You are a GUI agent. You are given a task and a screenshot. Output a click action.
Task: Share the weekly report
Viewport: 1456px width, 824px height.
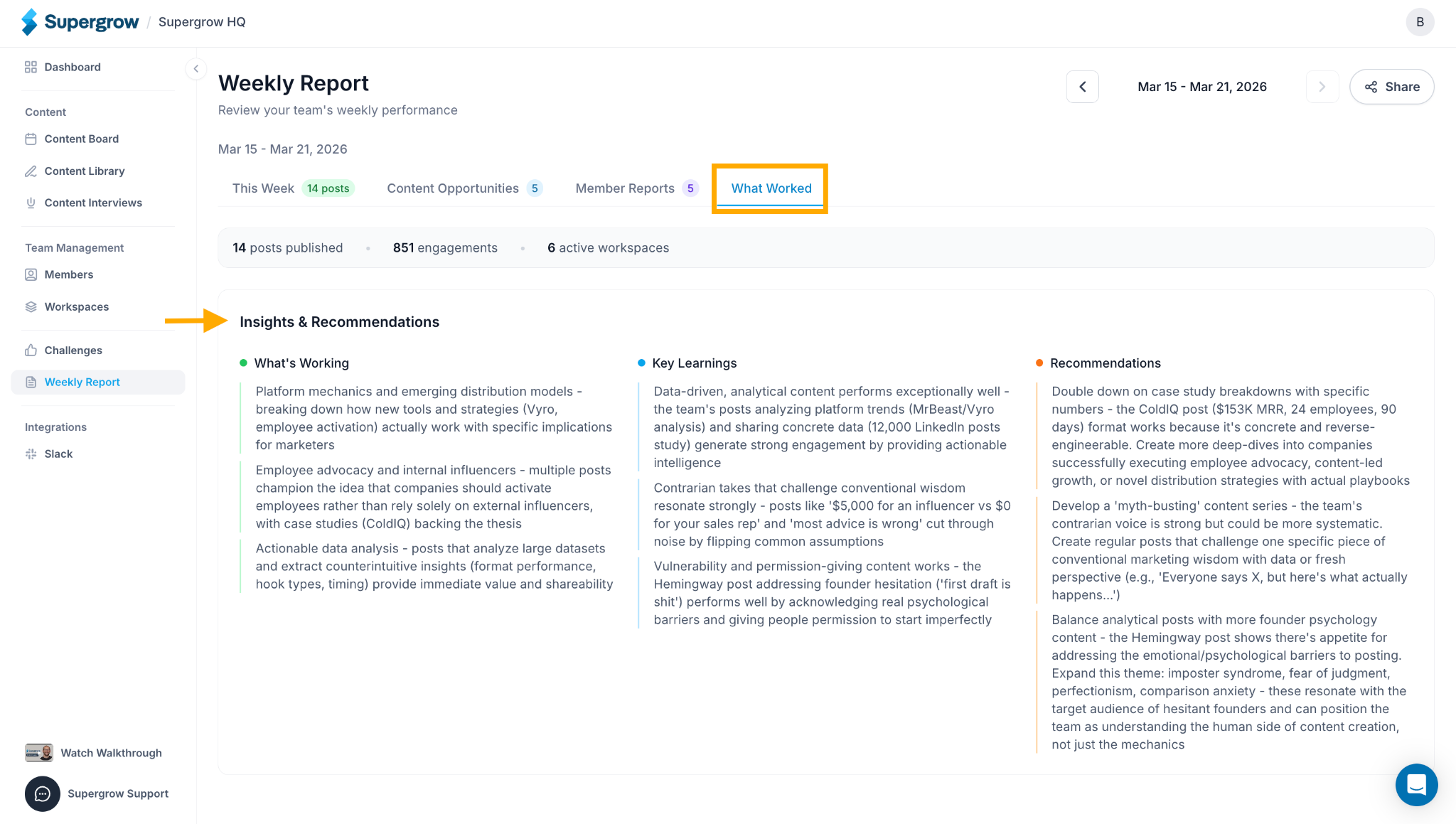[x=1391, y=87]
